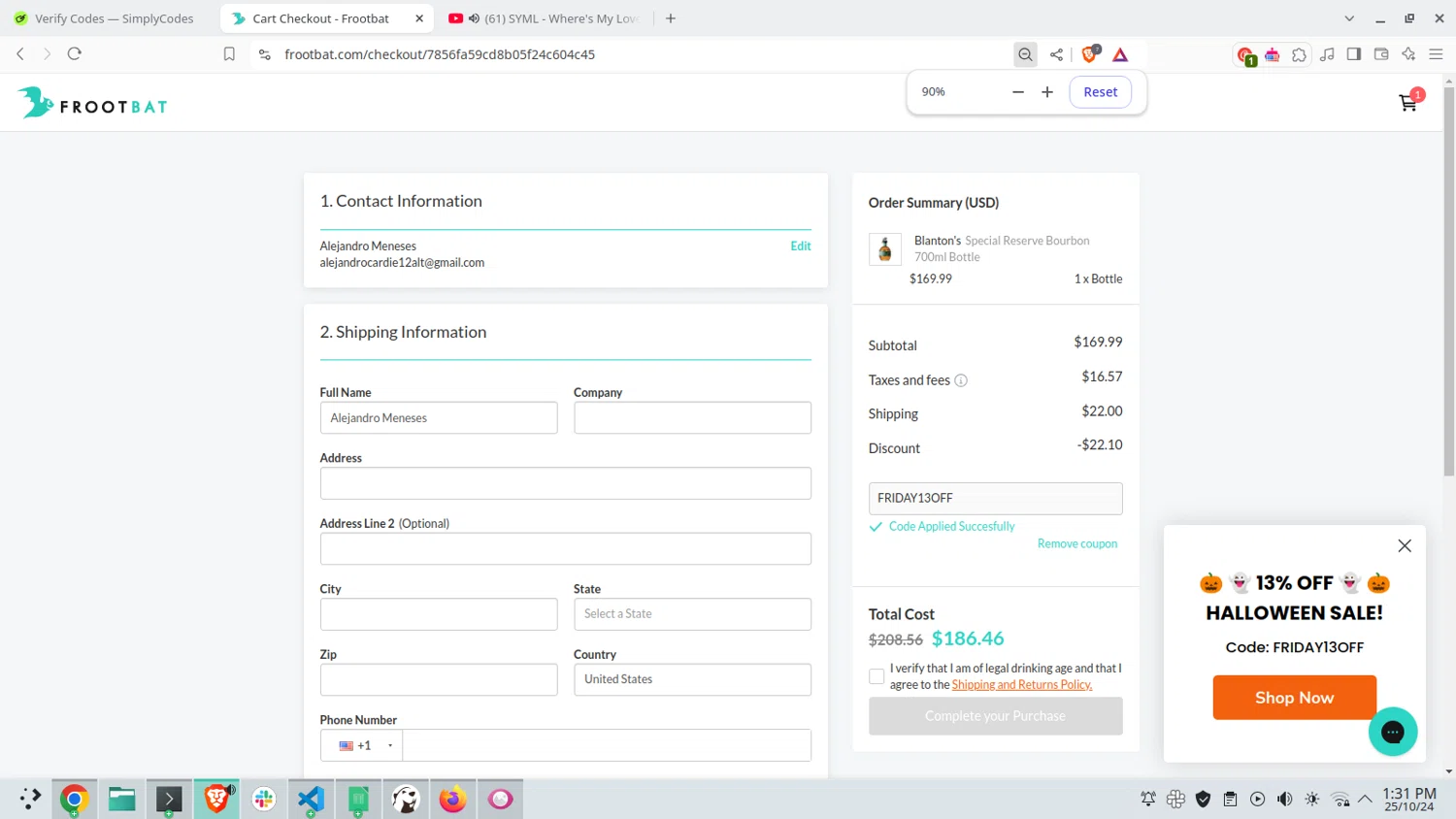Focus the Zip field
1456x819 pixels.
(x=439, y=679)
